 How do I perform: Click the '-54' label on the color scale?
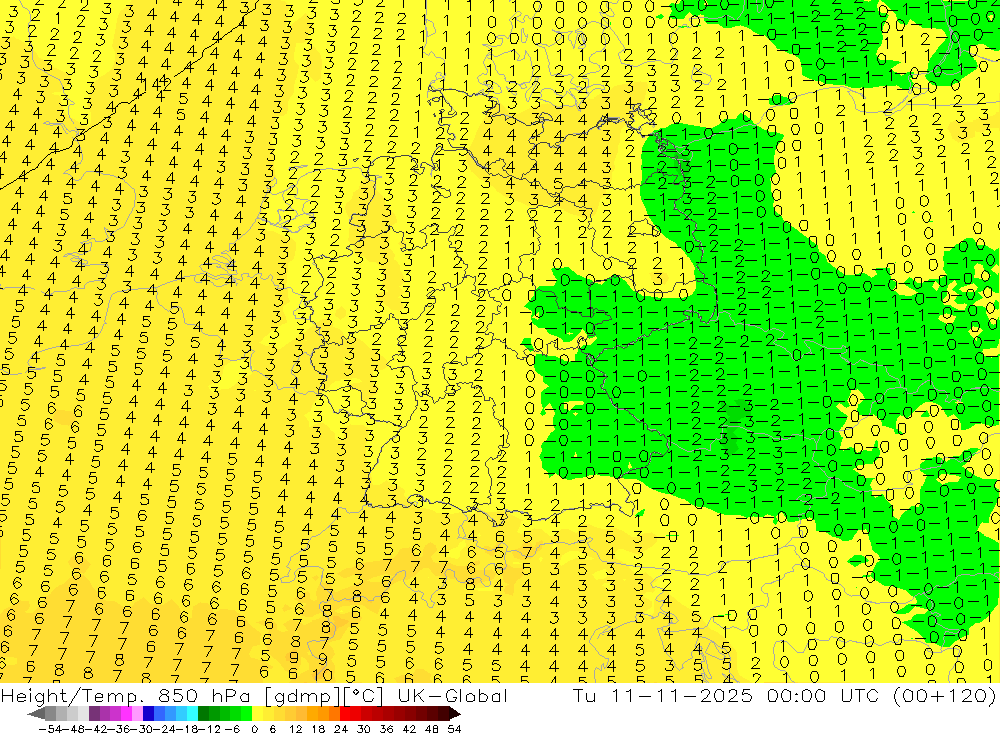coord(50,729)
